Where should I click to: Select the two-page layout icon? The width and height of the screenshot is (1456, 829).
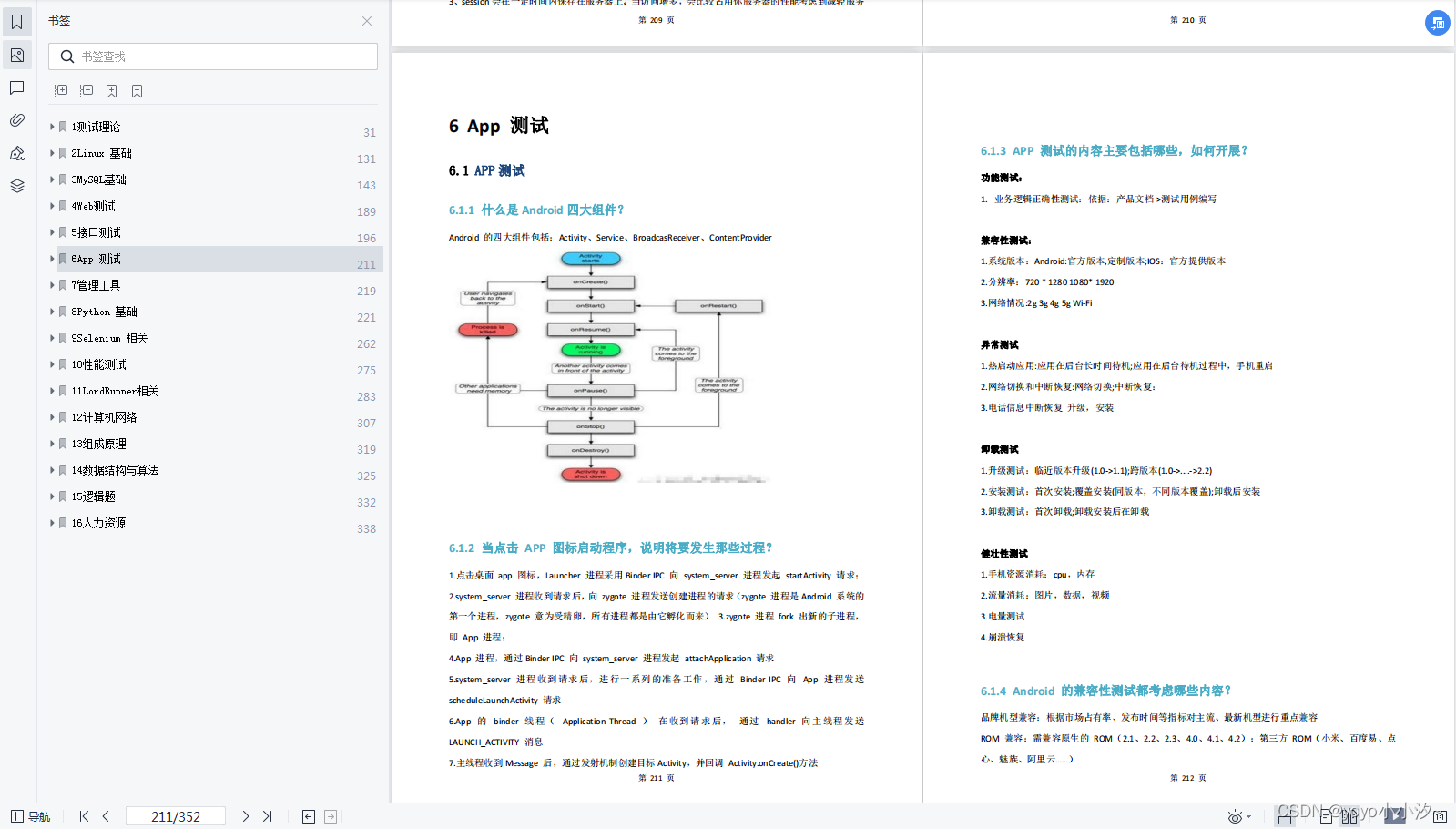pyautogui.click(x=1349, y=817)
